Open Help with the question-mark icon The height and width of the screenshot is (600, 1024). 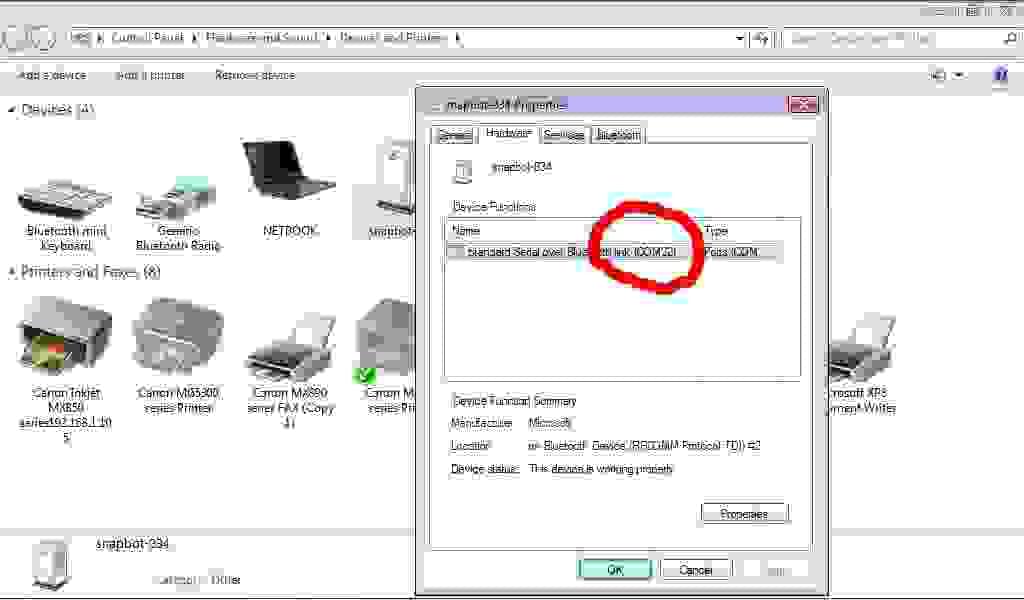[1000, 75]
